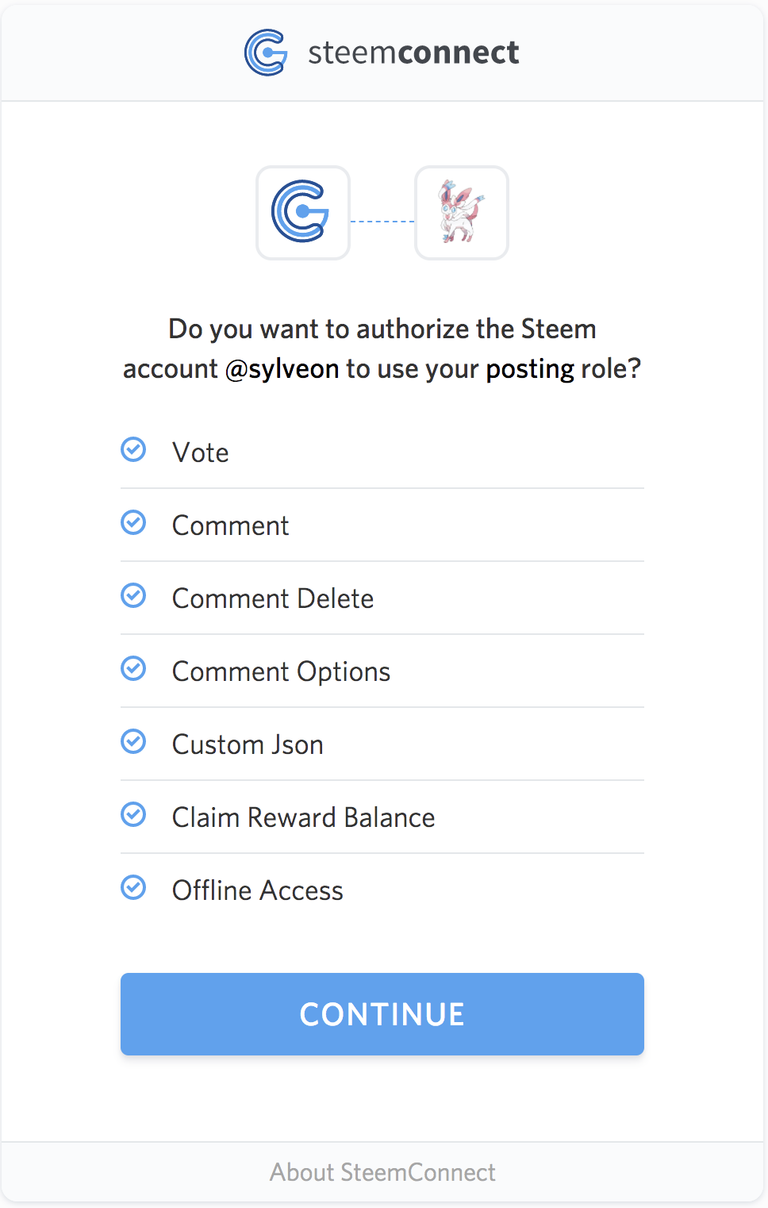Select the Comment Delete permission label

click(272, 598)
